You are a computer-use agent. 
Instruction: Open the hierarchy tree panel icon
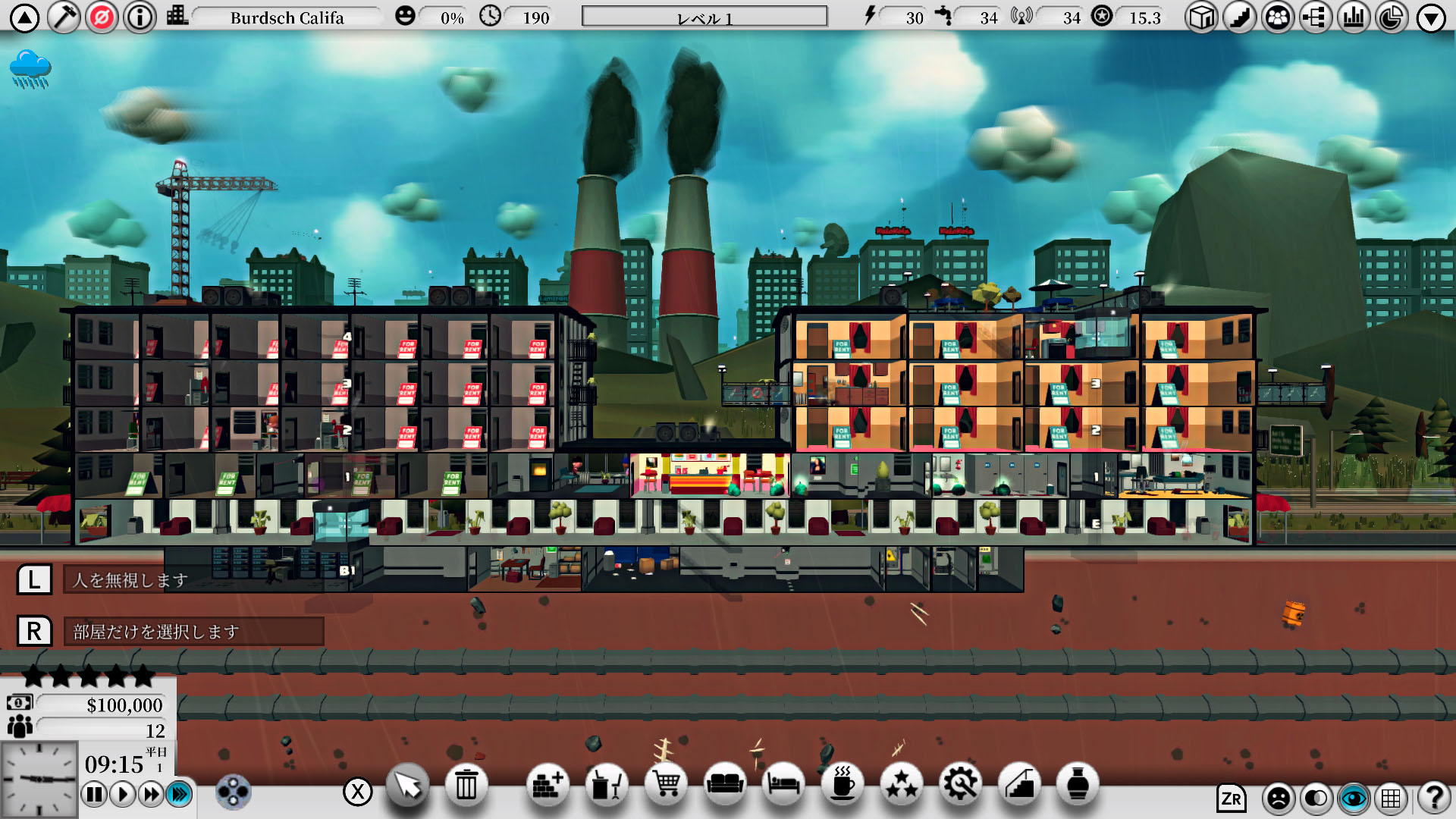1316,17
